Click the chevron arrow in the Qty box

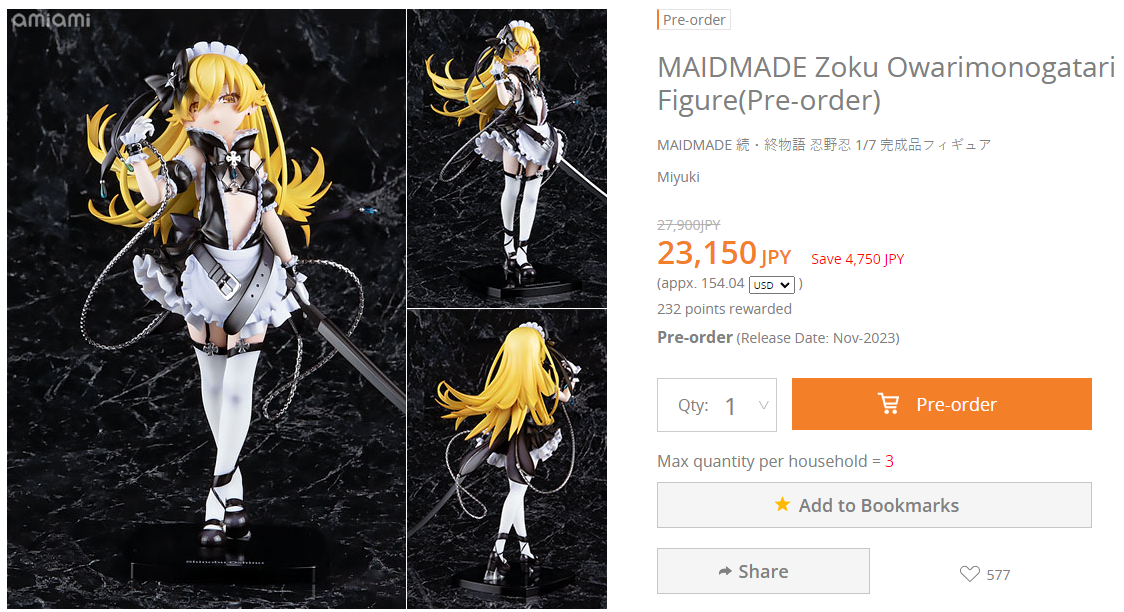pos(763,406)
